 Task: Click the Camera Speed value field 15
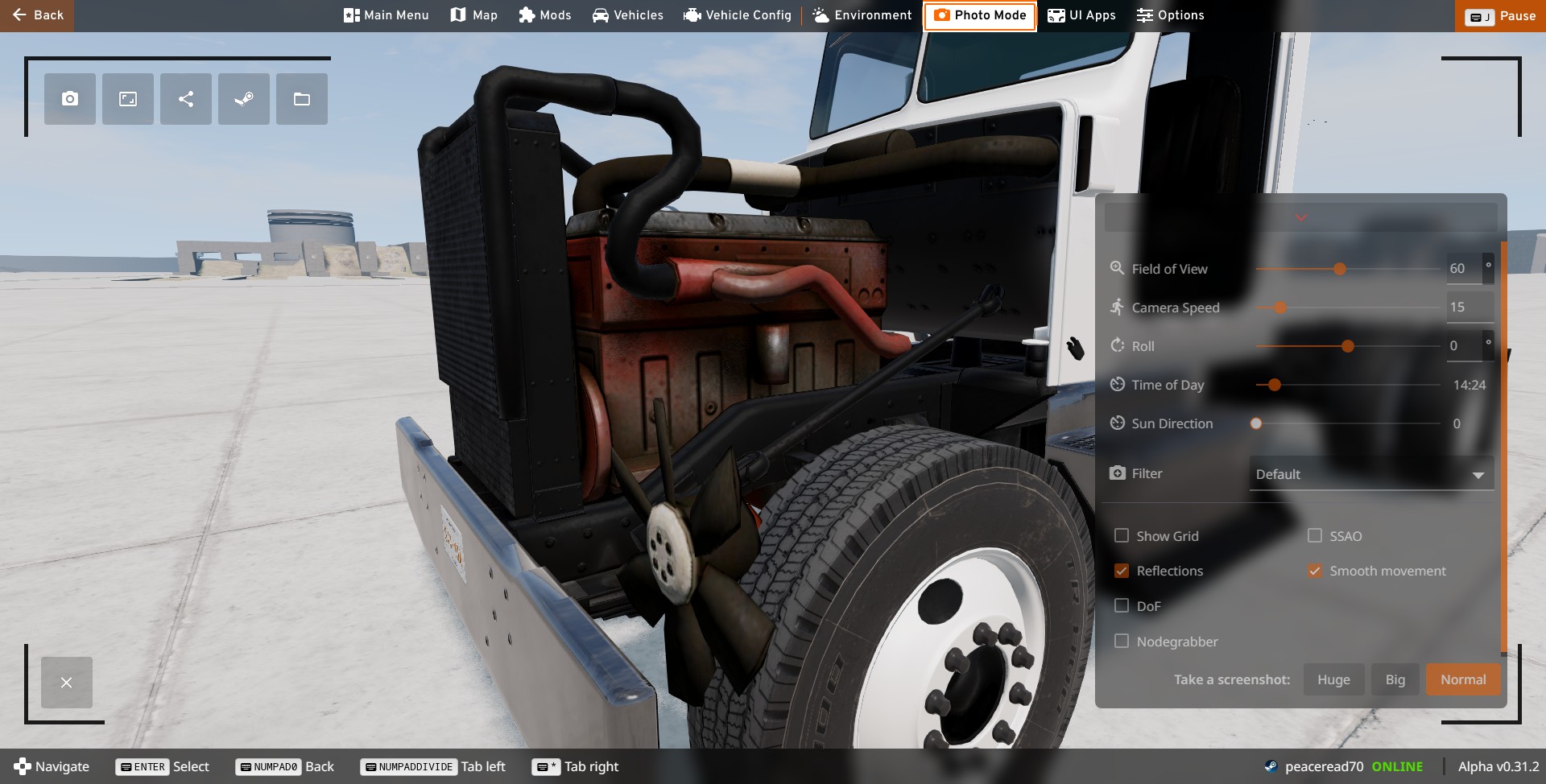[1470, 307]
